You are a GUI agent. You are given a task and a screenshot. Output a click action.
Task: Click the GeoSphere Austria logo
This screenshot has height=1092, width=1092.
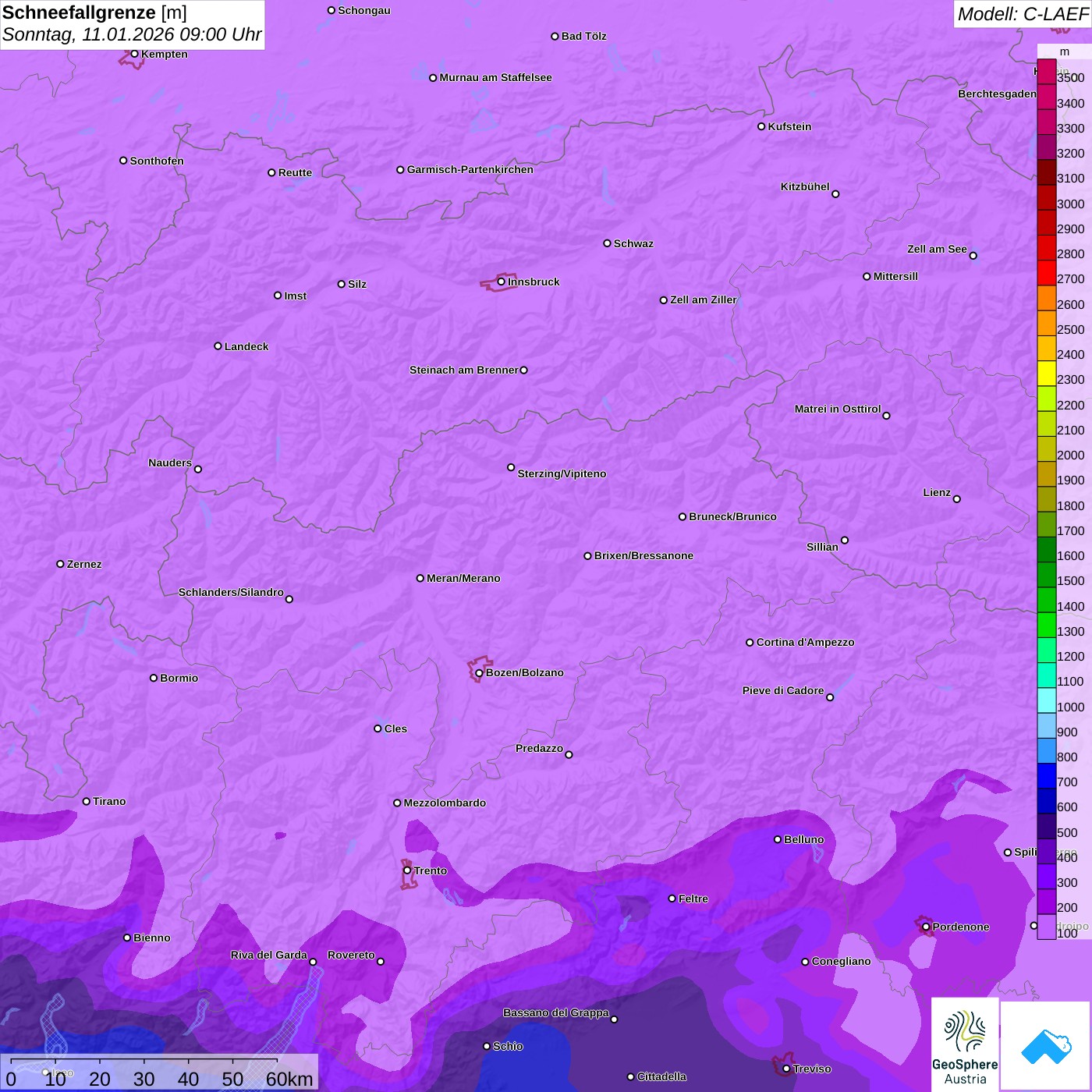pyautogui.click(x=965, y=1044)
